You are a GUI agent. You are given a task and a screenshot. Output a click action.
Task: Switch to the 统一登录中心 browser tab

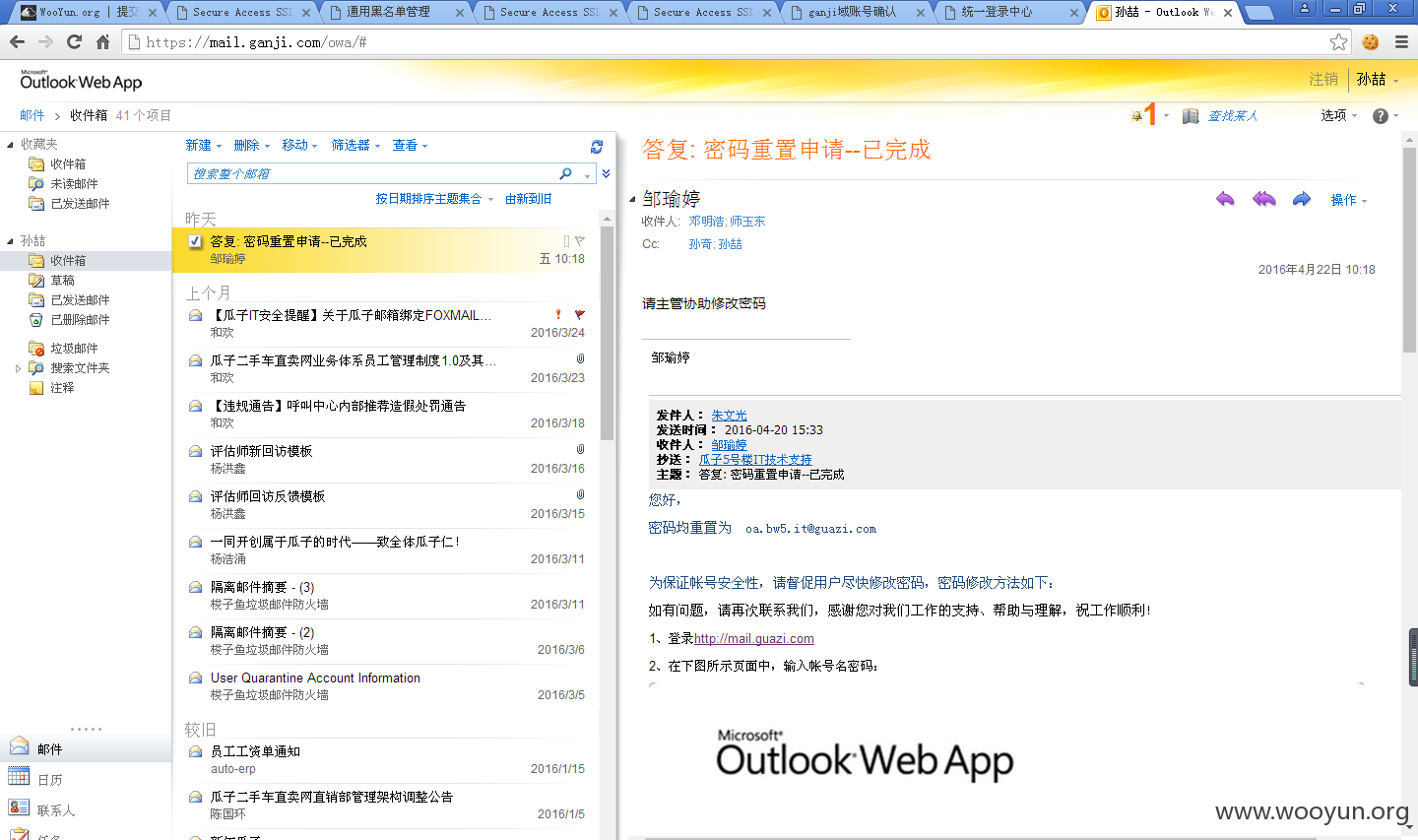pos(1010,12)
